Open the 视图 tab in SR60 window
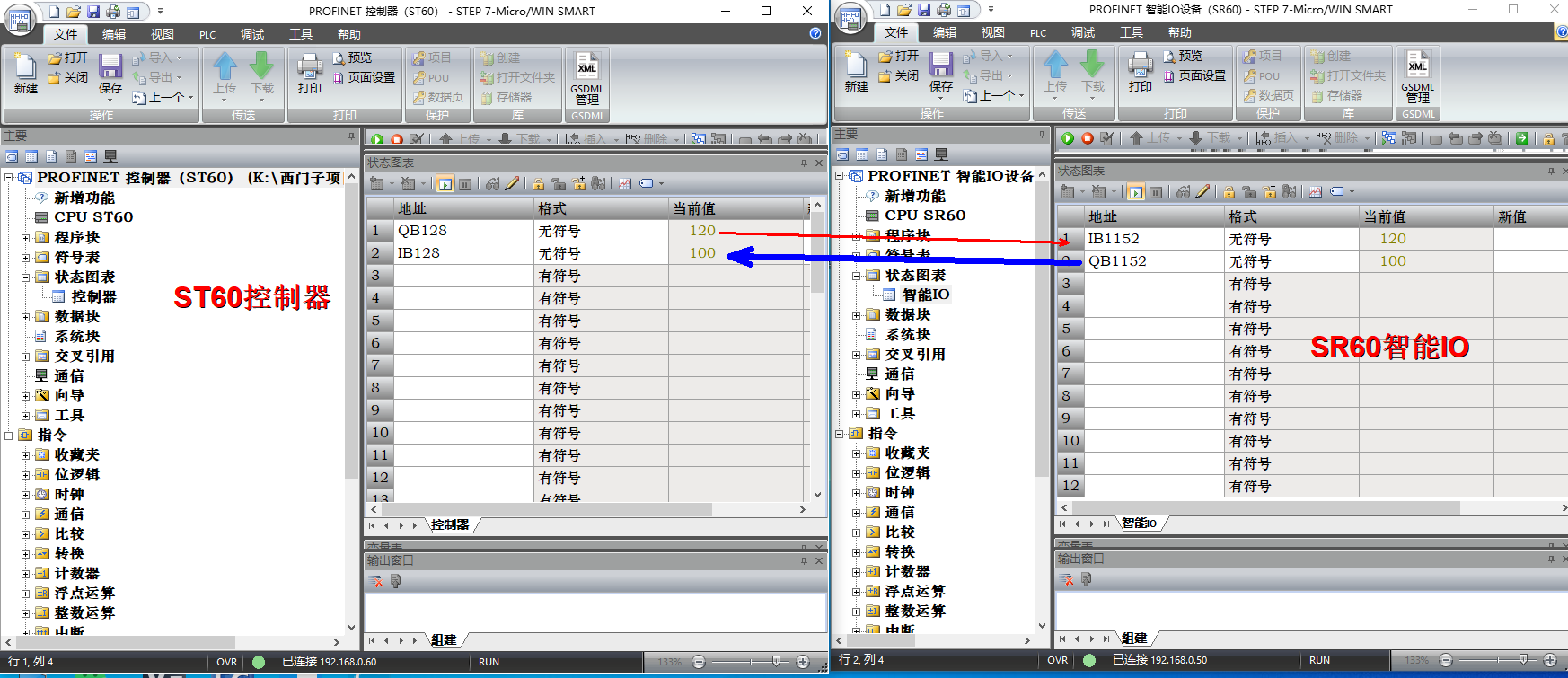The width and height of the screenshot is (1568, 678). pyautogui.click(x=993, y=32)
